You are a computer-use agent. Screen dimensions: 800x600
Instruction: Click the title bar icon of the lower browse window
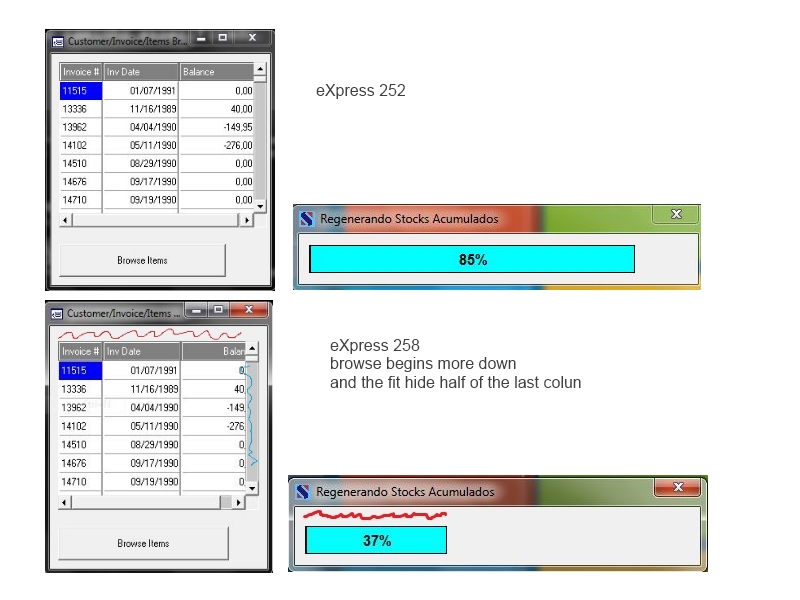(58, 313)
